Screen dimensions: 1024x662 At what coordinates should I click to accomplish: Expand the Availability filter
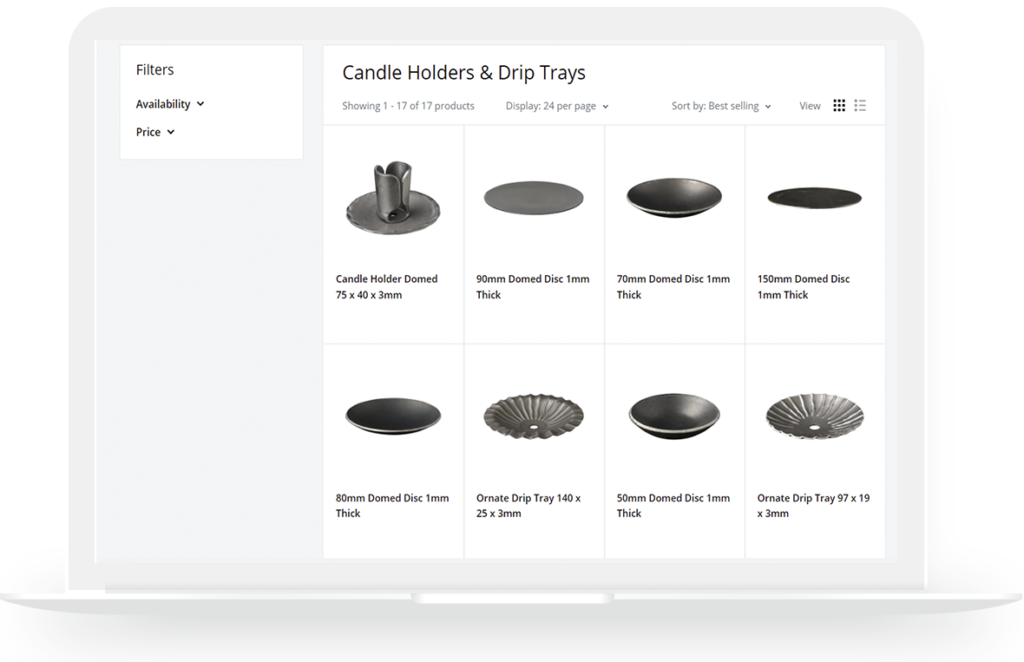click(x=169, y=104)
